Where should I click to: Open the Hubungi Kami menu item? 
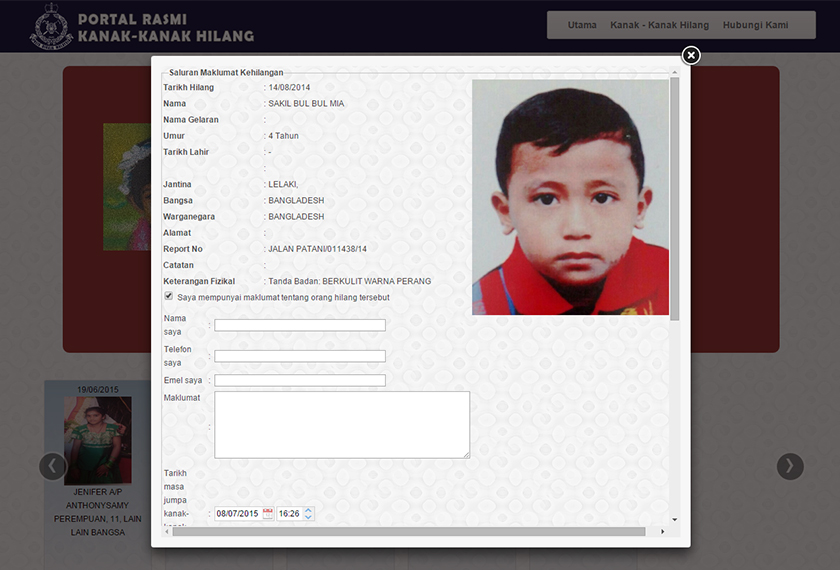(x=755, y=25)
